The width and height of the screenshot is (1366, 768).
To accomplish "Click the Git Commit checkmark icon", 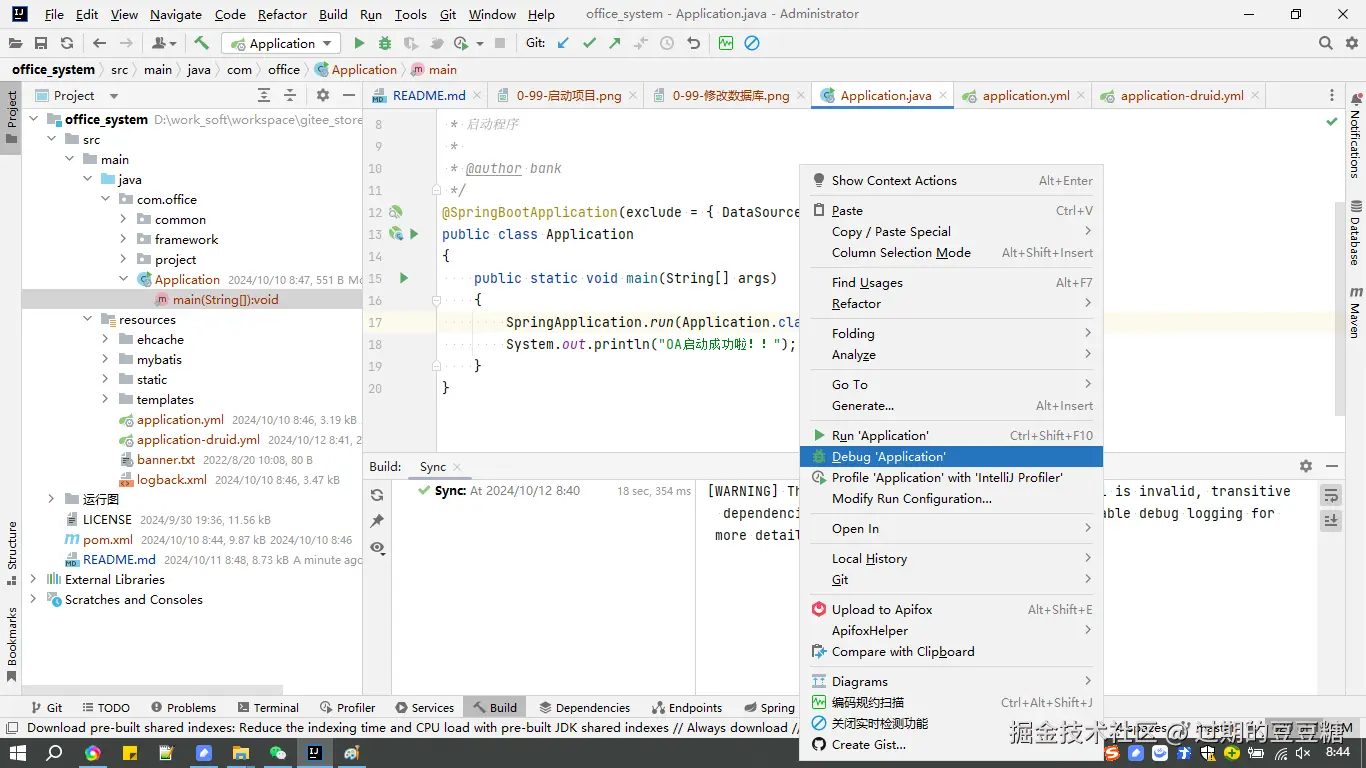I will point(589,43).
